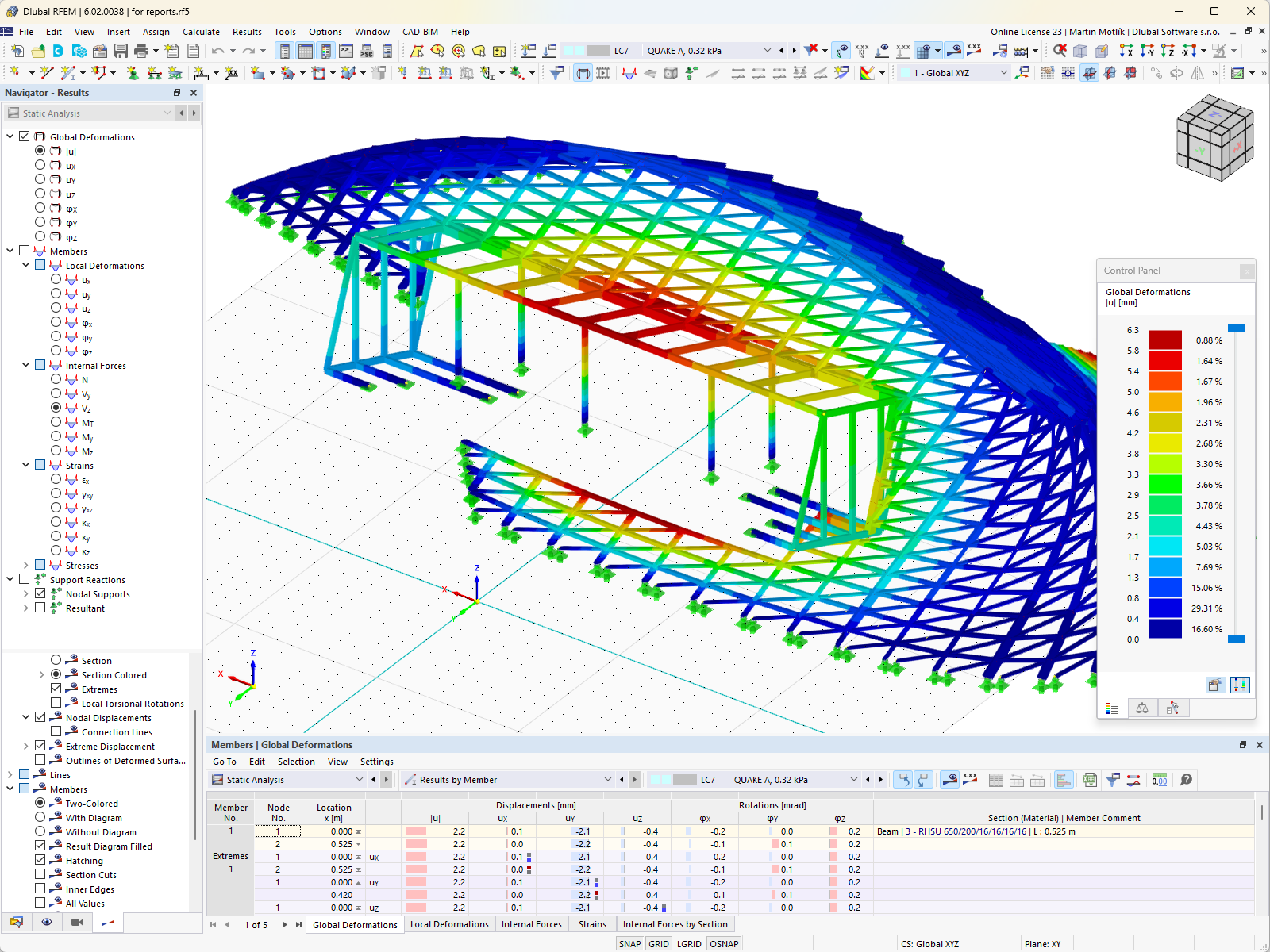Select the Set View in X Direction icon
Image resolution: width=1270 pixels, height=952 pixels.
1125,50
